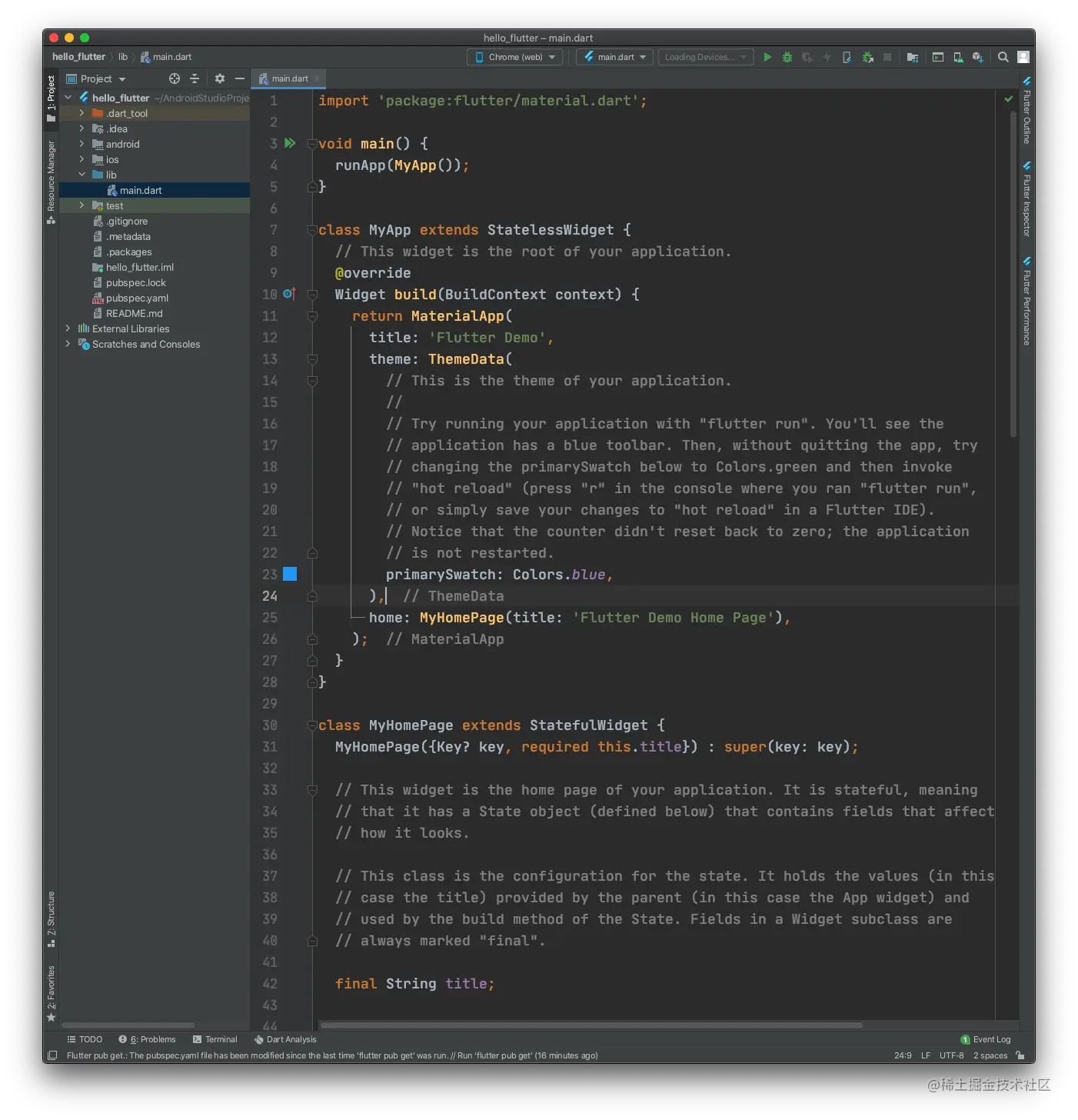
Task: Open the Event Log tab
Action: [x=986, y=1039]
